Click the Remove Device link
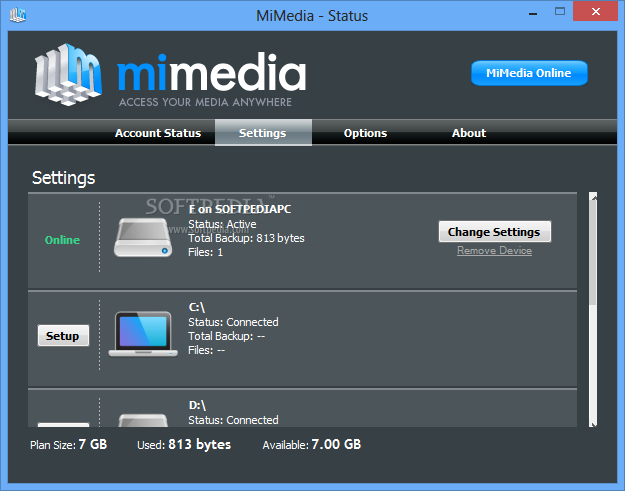 click(494, 251)
